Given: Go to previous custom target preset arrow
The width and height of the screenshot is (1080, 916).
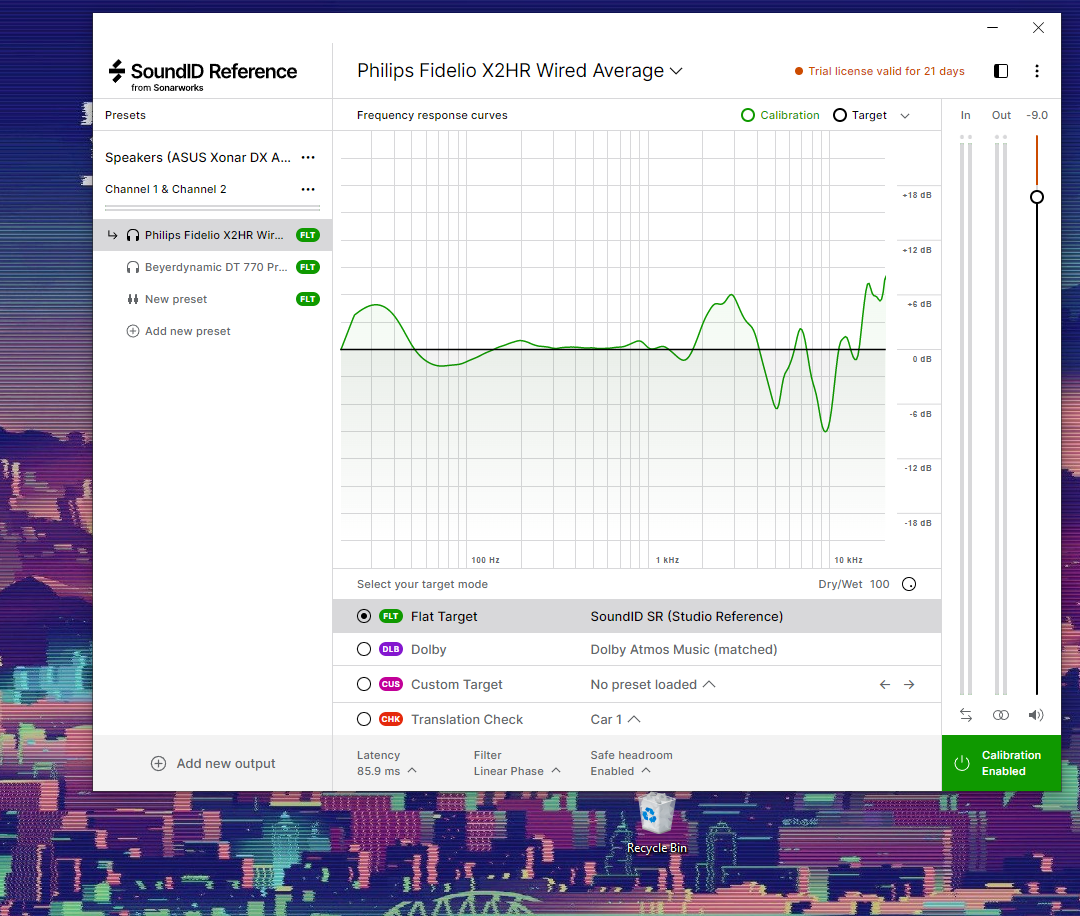Looking at the screenshot, I should [885, 685].
